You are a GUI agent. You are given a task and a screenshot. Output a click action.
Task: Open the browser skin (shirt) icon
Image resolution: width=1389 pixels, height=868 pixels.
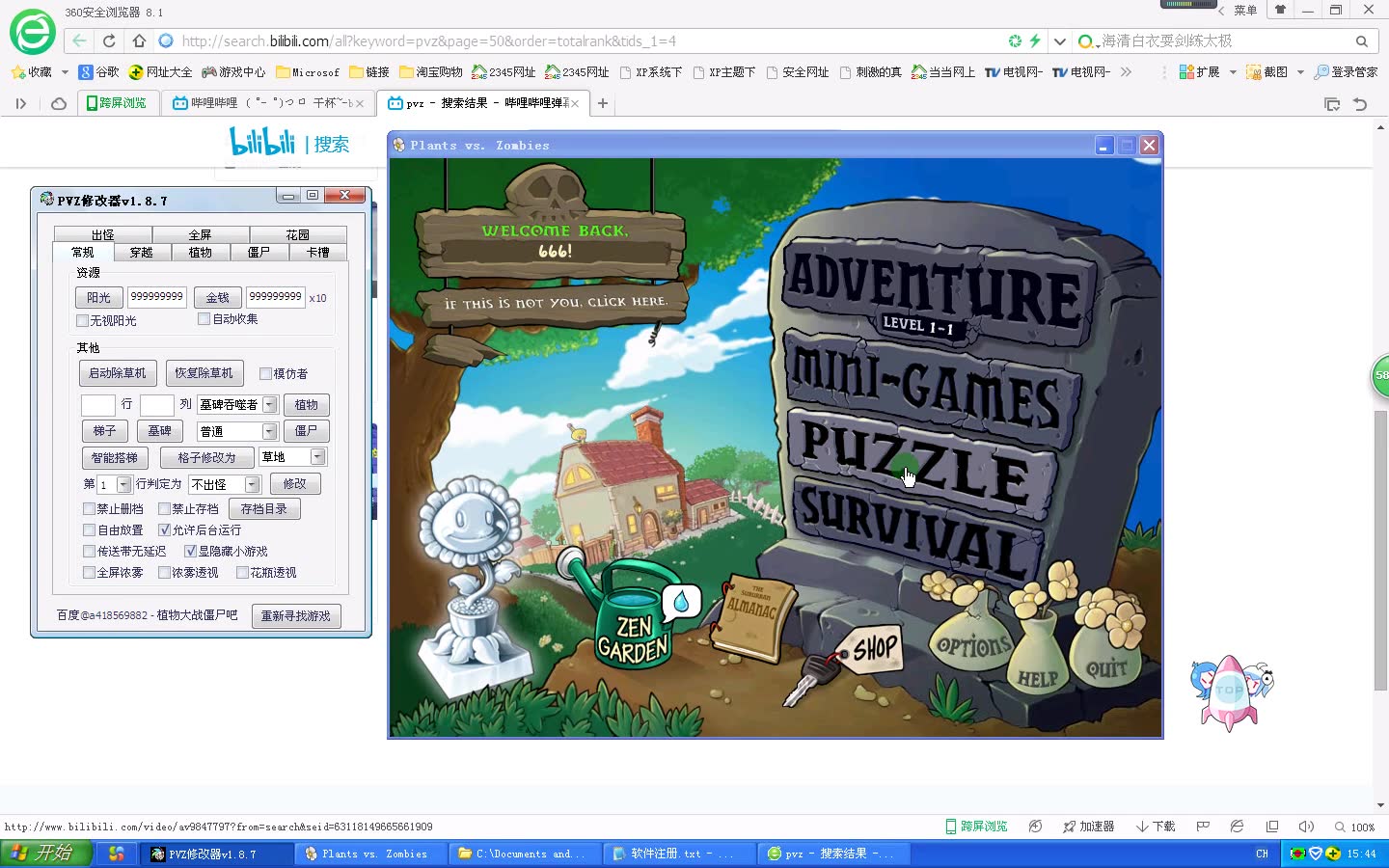[x=1280, y=10]
